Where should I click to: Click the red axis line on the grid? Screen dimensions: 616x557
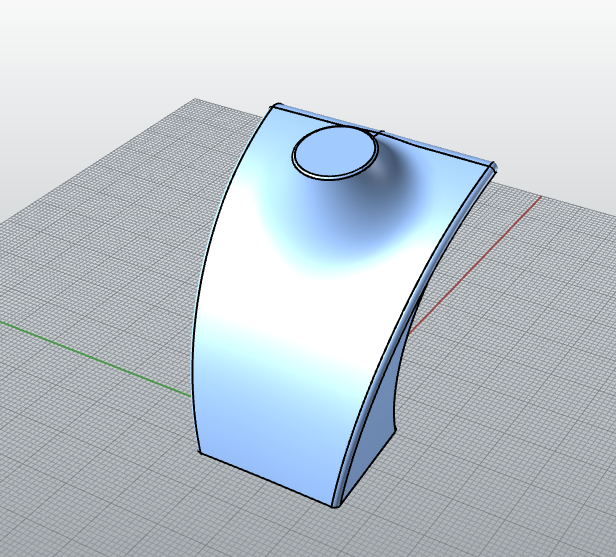(475, 266)
